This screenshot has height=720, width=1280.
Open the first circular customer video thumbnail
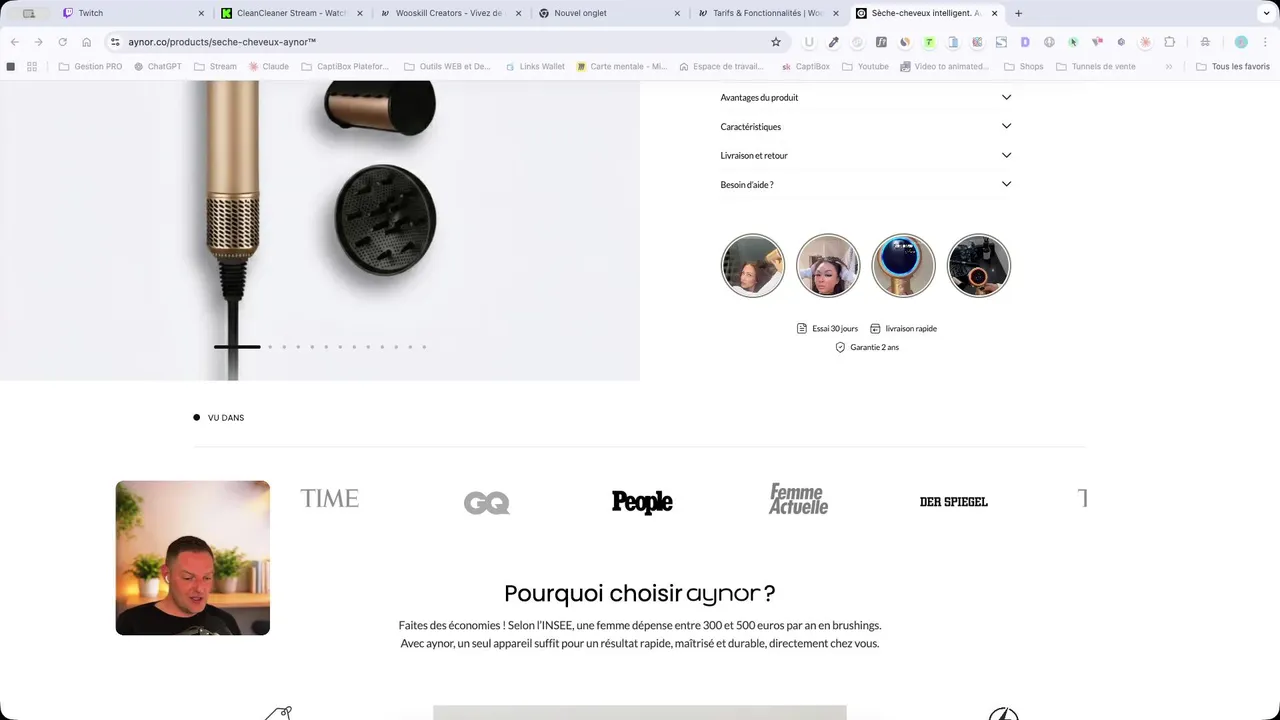point(753,265)
